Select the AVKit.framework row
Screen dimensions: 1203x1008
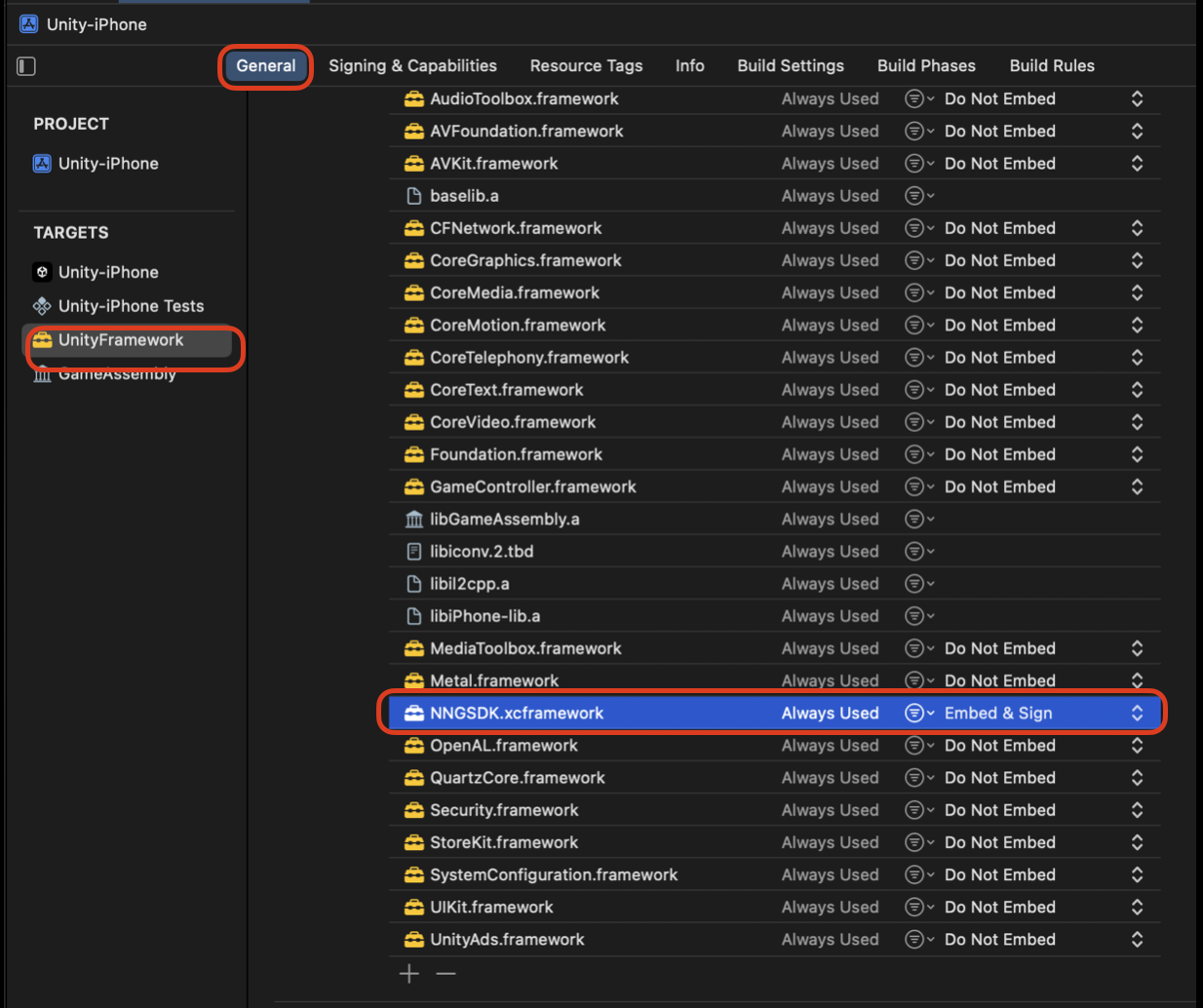click(774, 164)
